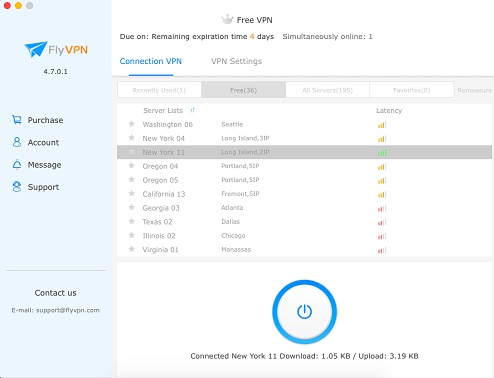Select the highlighted New York 11 server name
Image resolution: width=494 pixels, height=378 pixels.
point(163,152)
